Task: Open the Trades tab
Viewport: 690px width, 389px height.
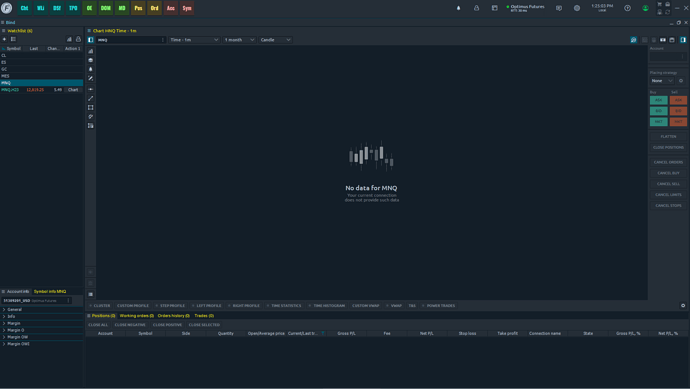Action: point(204,316)
